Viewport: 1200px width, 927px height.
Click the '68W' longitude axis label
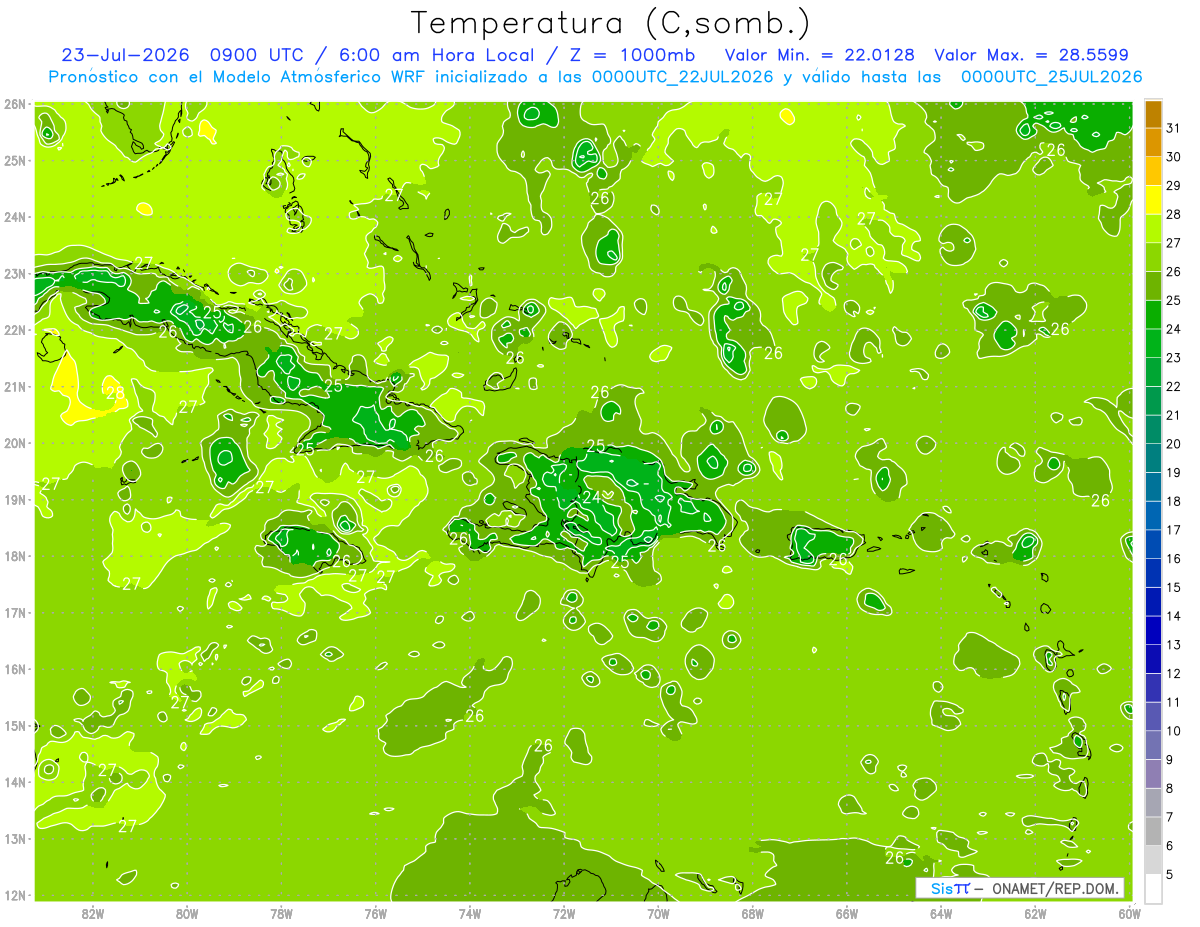[x=752, y=913]
